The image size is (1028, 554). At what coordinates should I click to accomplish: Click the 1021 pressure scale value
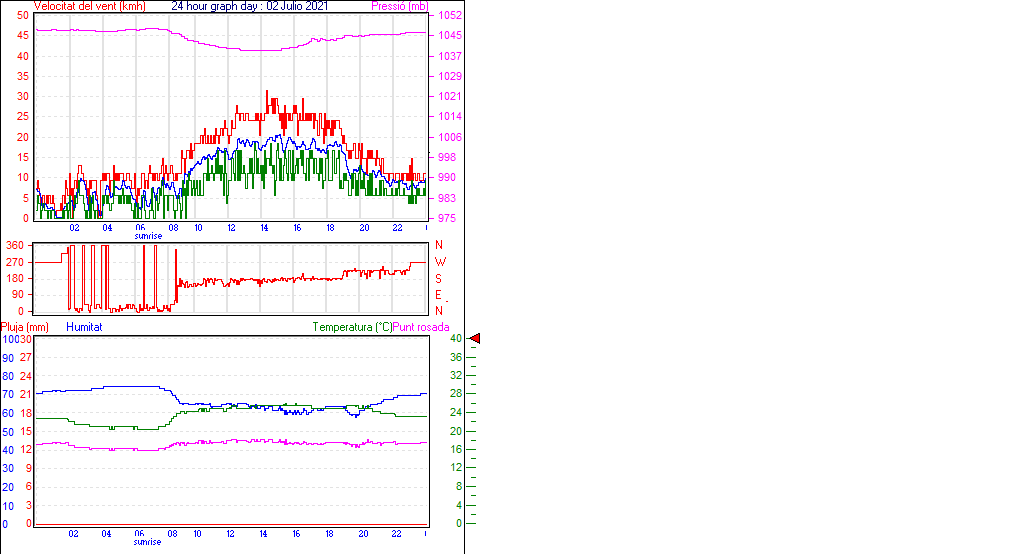pyautogui.click(x=449, y=97)
